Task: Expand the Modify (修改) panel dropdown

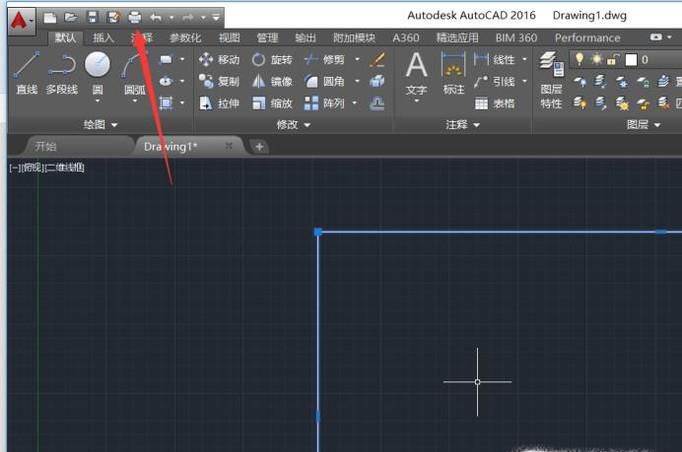Action: [x=294, y=125]
